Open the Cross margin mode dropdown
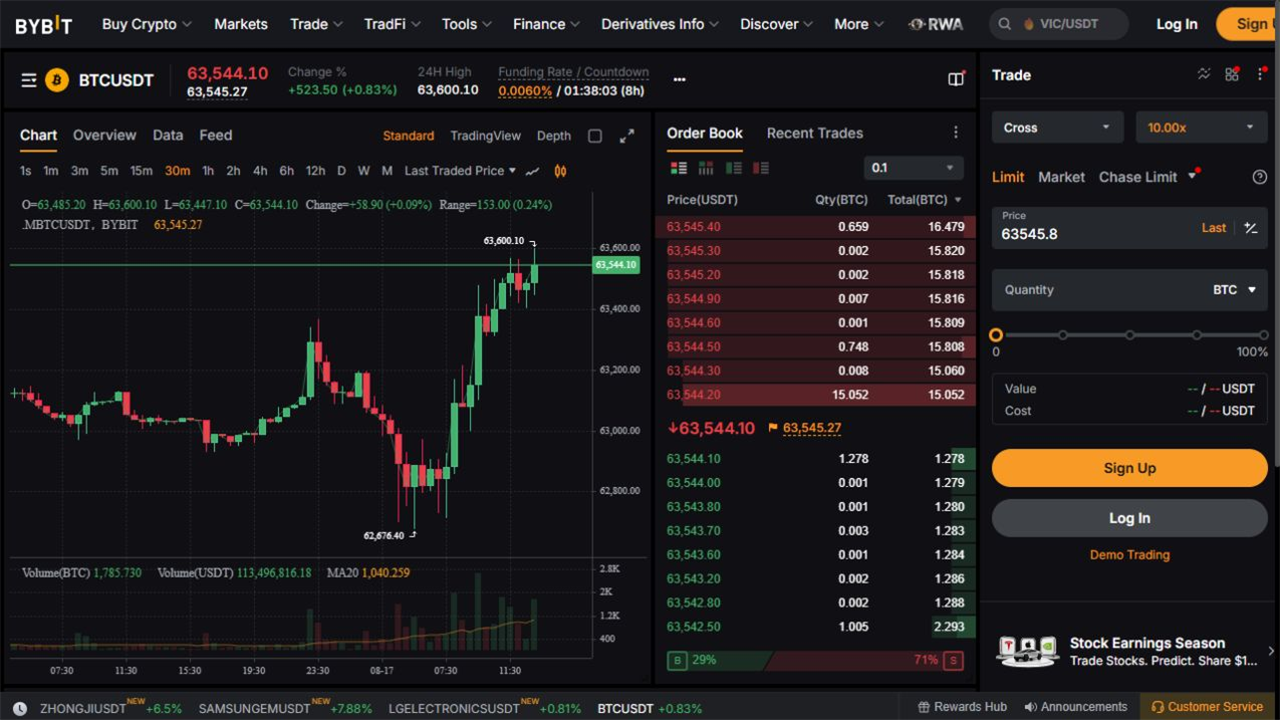1280x720 pixels. 1057,127
